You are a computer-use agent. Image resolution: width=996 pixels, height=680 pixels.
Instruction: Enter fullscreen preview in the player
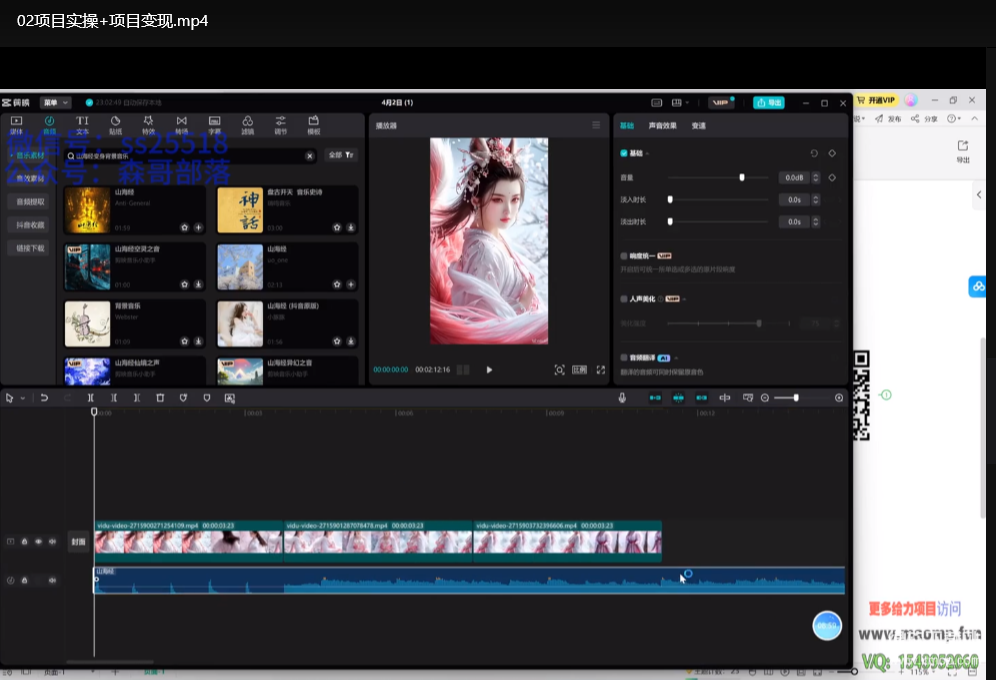coord(600,370)
